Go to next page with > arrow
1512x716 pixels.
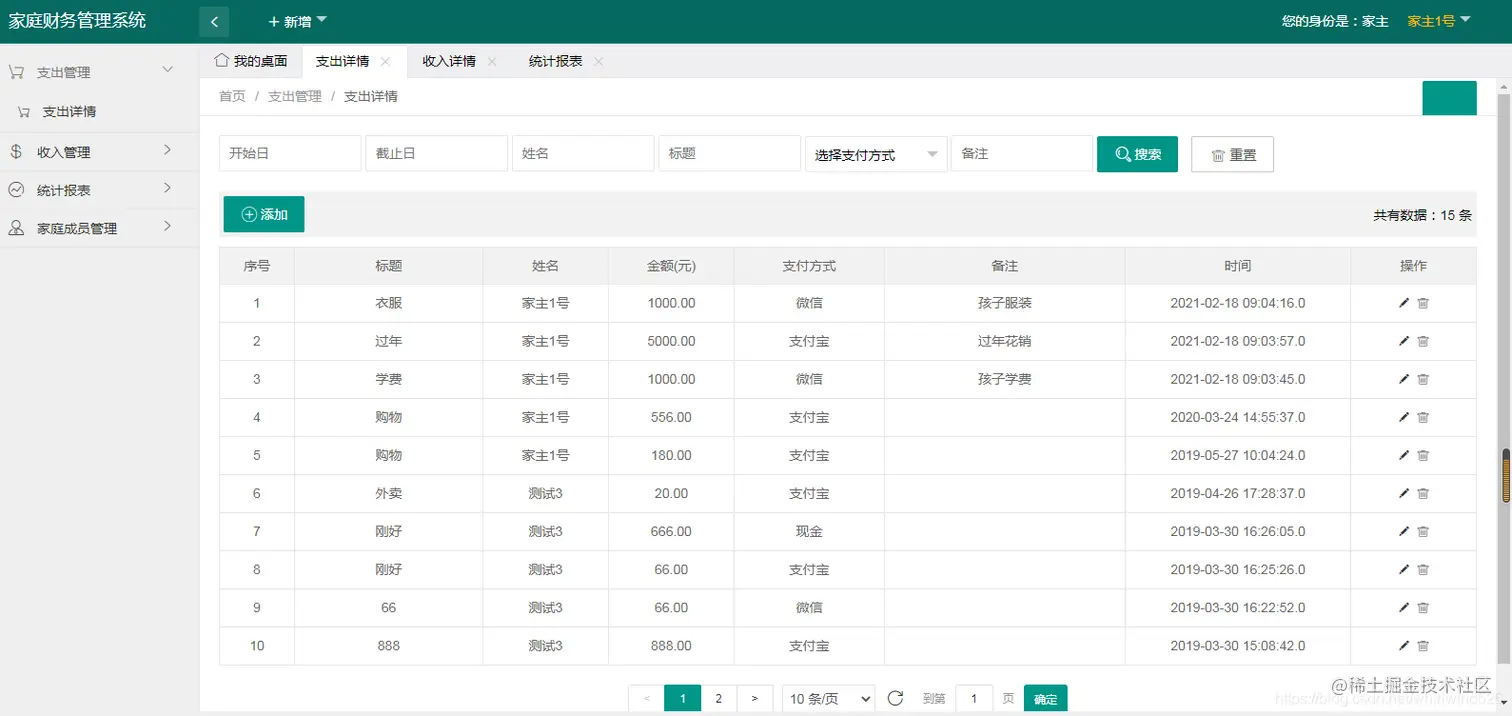point(754,699)
